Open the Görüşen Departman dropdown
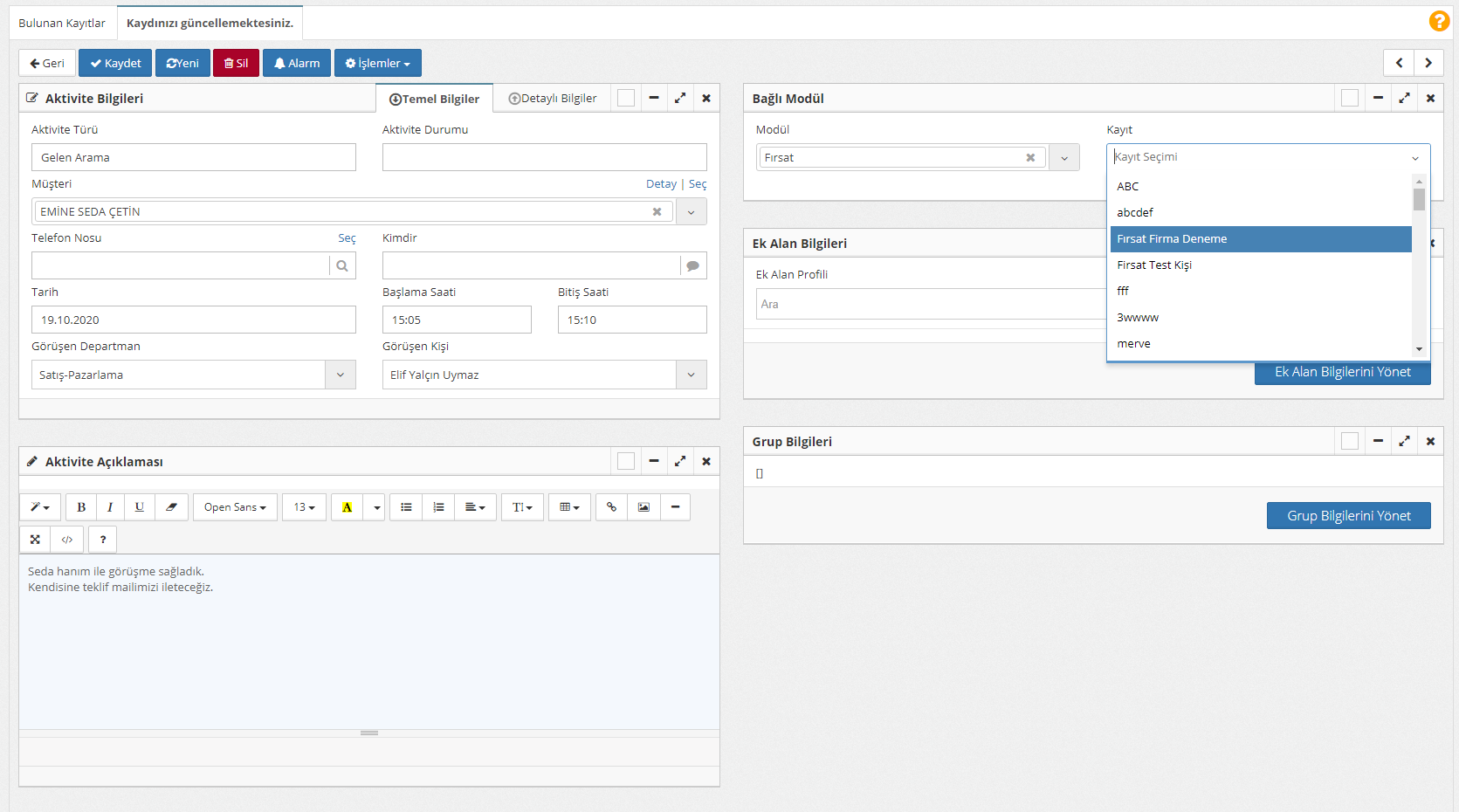1459x812 pixels. tap(341, 375)
